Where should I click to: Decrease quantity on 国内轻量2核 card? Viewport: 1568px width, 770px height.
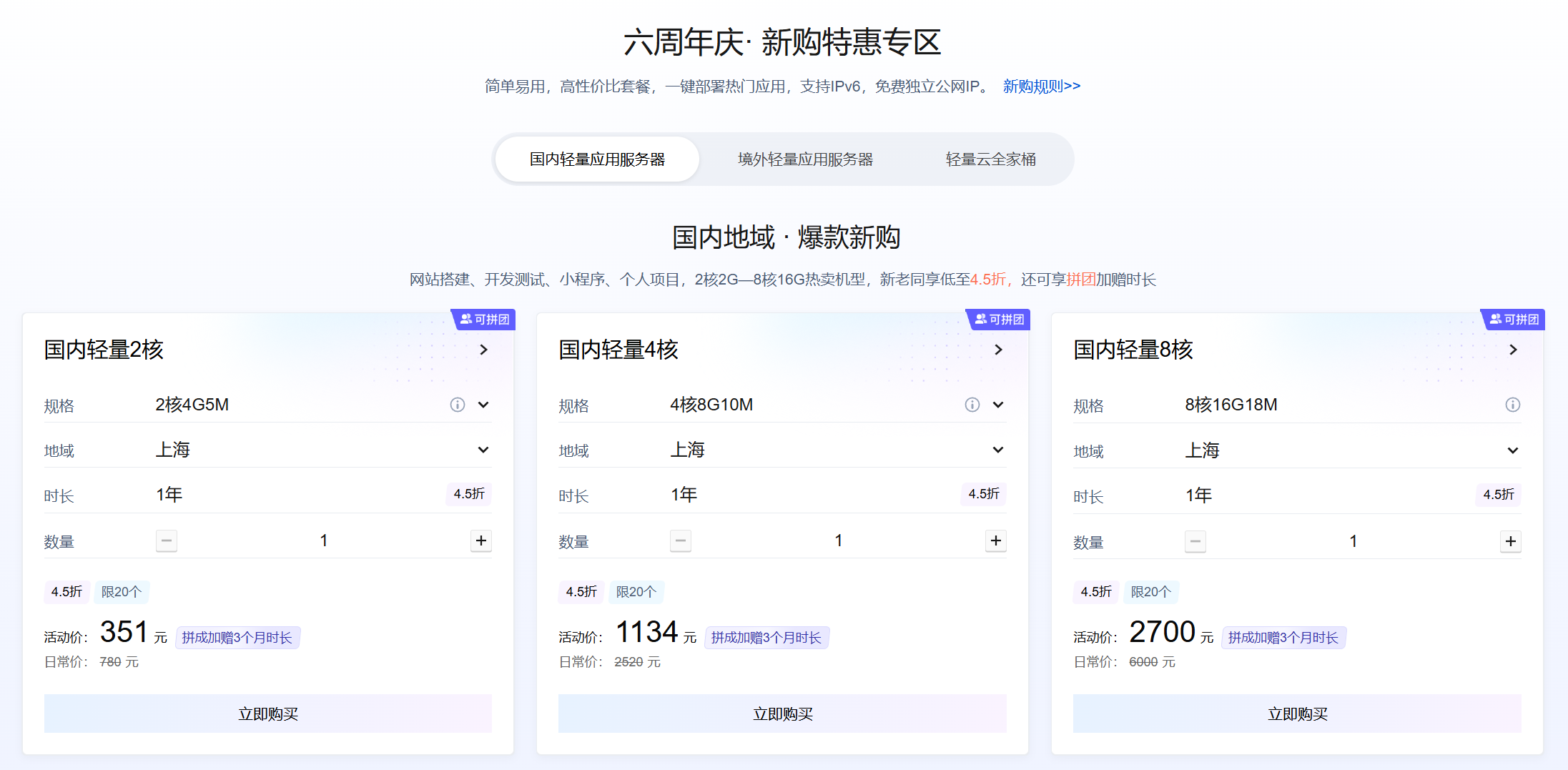click(167, 541)
